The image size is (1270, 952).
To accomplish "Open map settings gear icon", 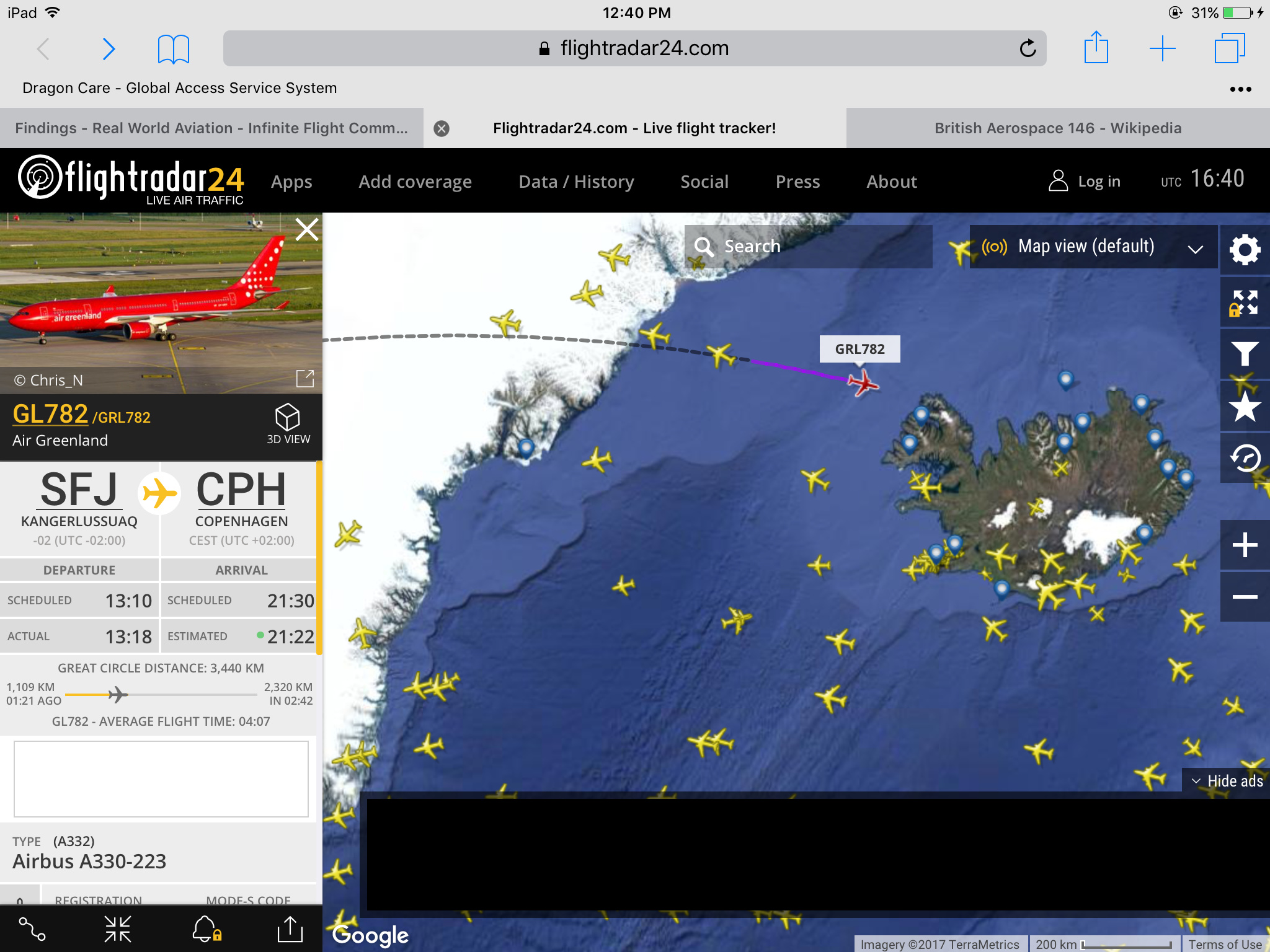I will pyautogui.click(x=1245, y=250).
